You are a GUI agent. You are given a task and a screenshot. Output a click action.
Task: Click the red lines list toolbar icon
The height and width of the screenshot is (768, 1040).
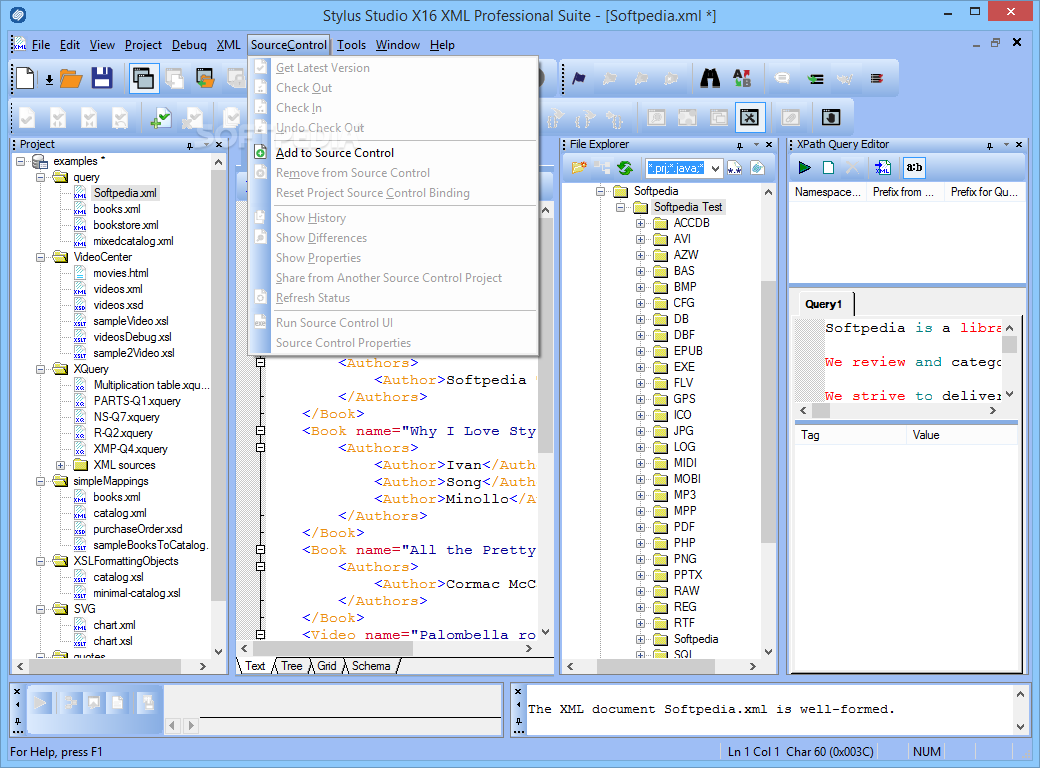[x=877, y=78]
